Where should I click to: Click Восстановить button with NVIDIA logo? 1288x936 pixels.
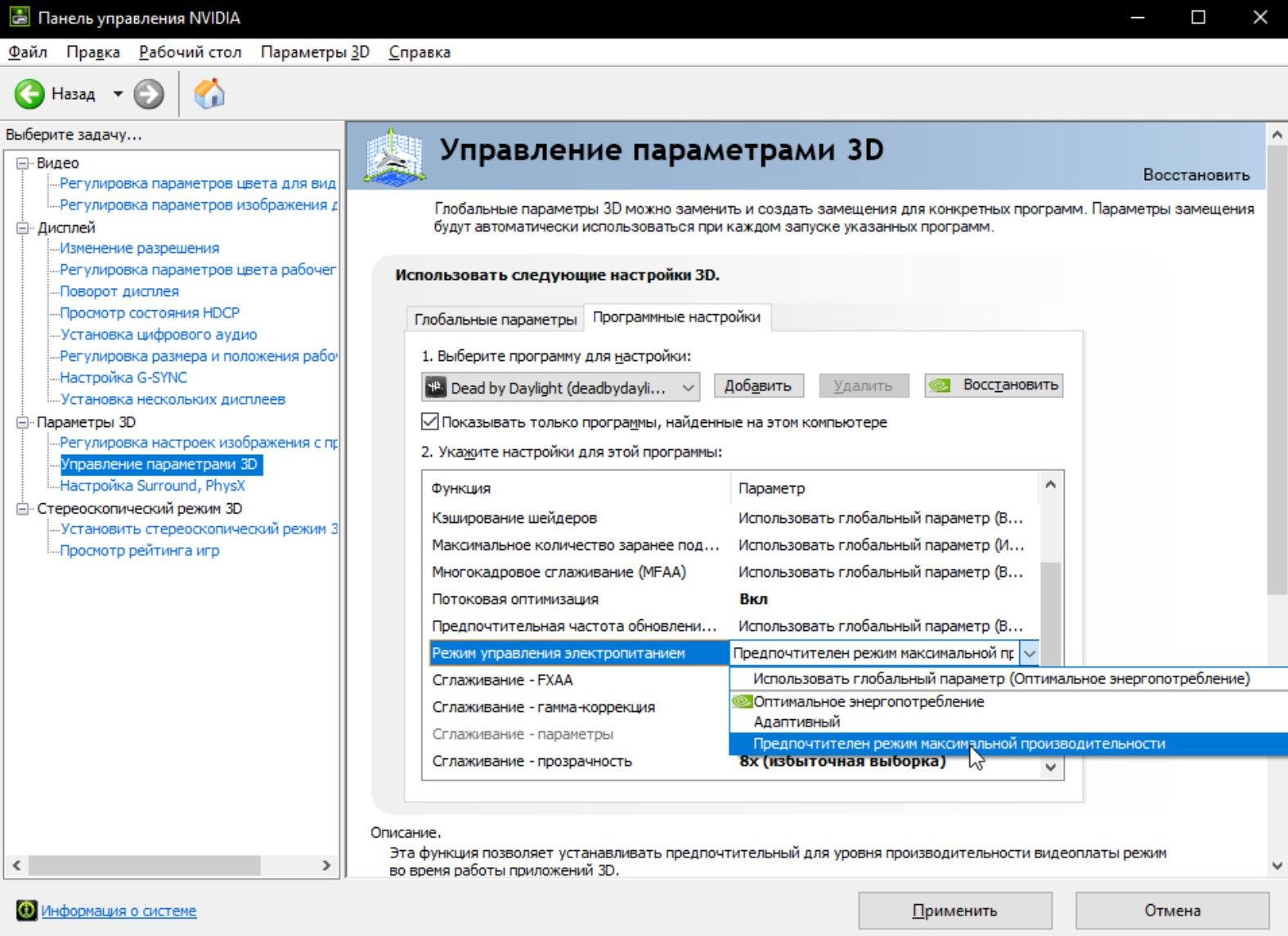[x=994, y=385]
